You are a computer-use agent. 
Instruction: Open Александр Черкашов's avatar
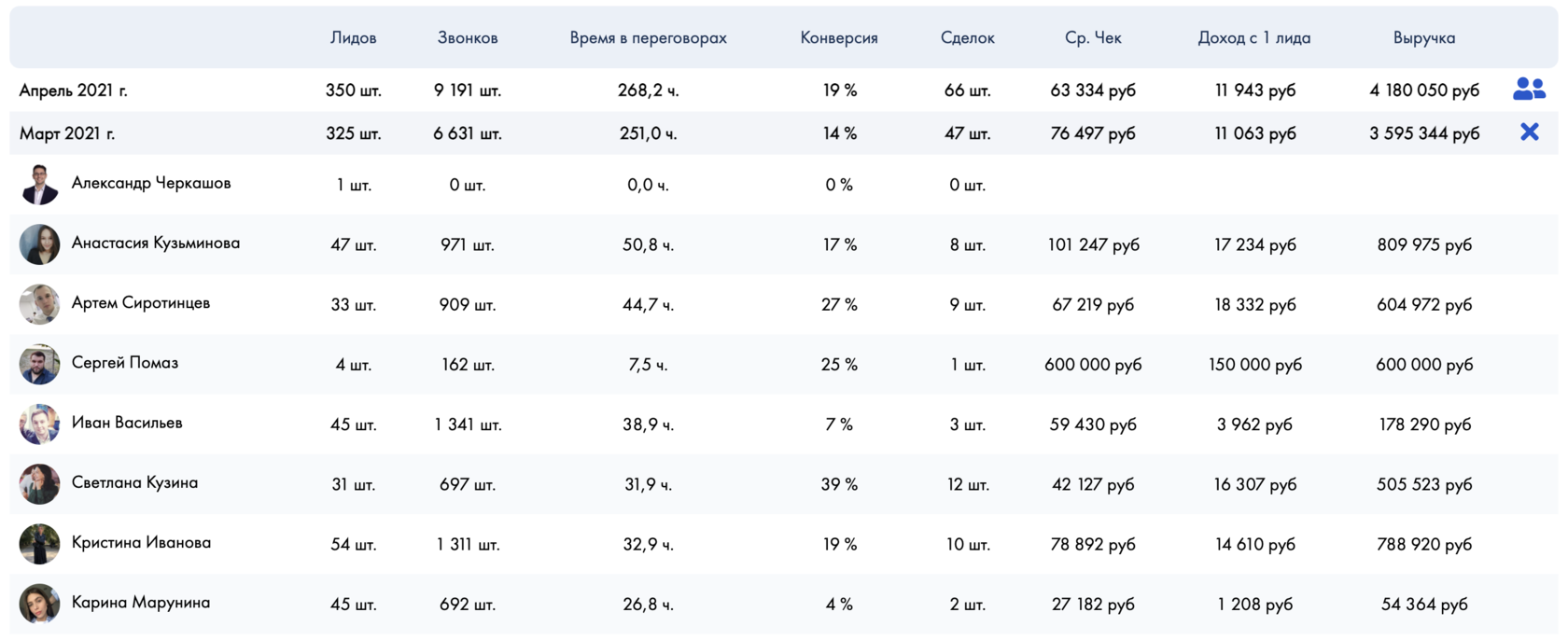pos(39,185)
